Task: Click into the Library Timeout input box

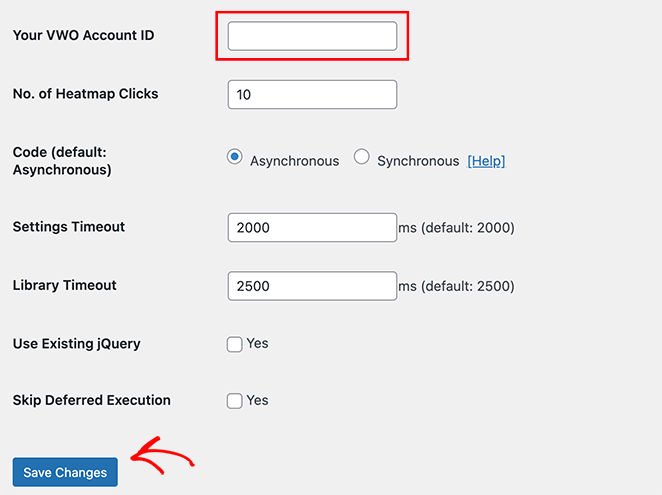Action: (312, 286)
